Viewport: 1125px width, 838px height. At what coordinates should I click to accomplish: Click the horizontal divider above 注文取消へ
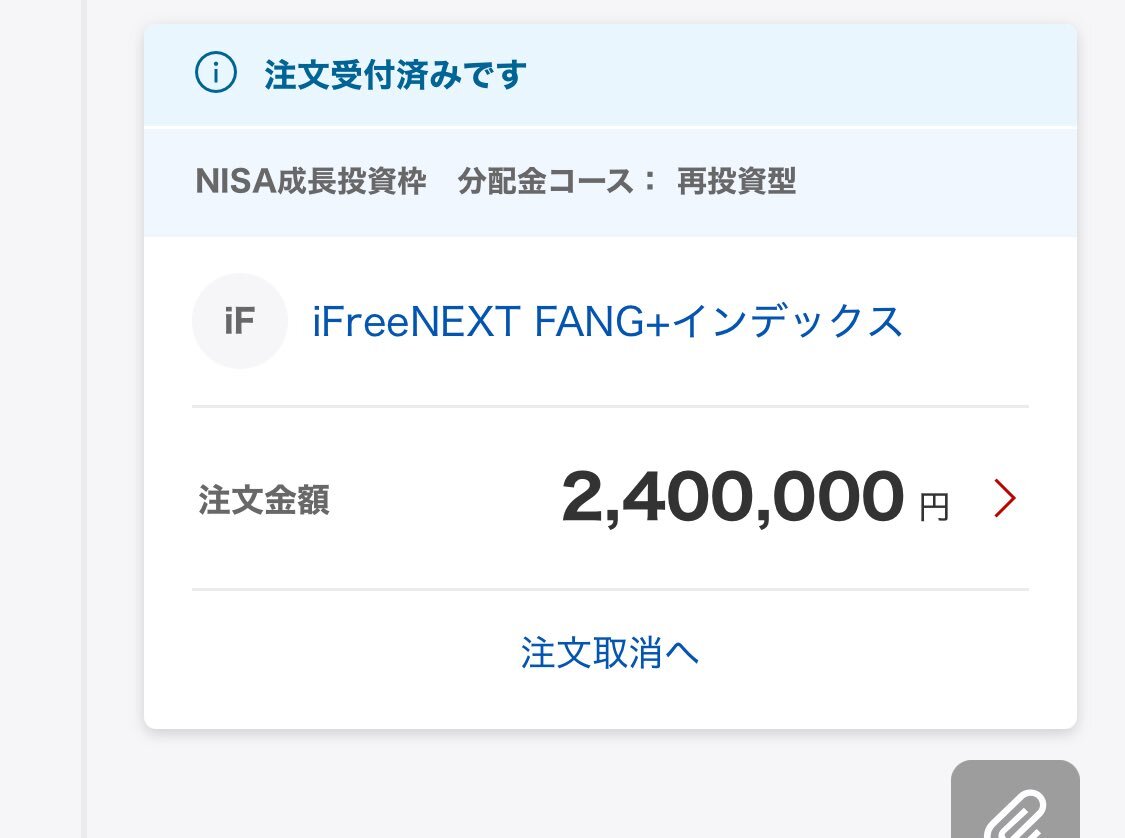609,590
